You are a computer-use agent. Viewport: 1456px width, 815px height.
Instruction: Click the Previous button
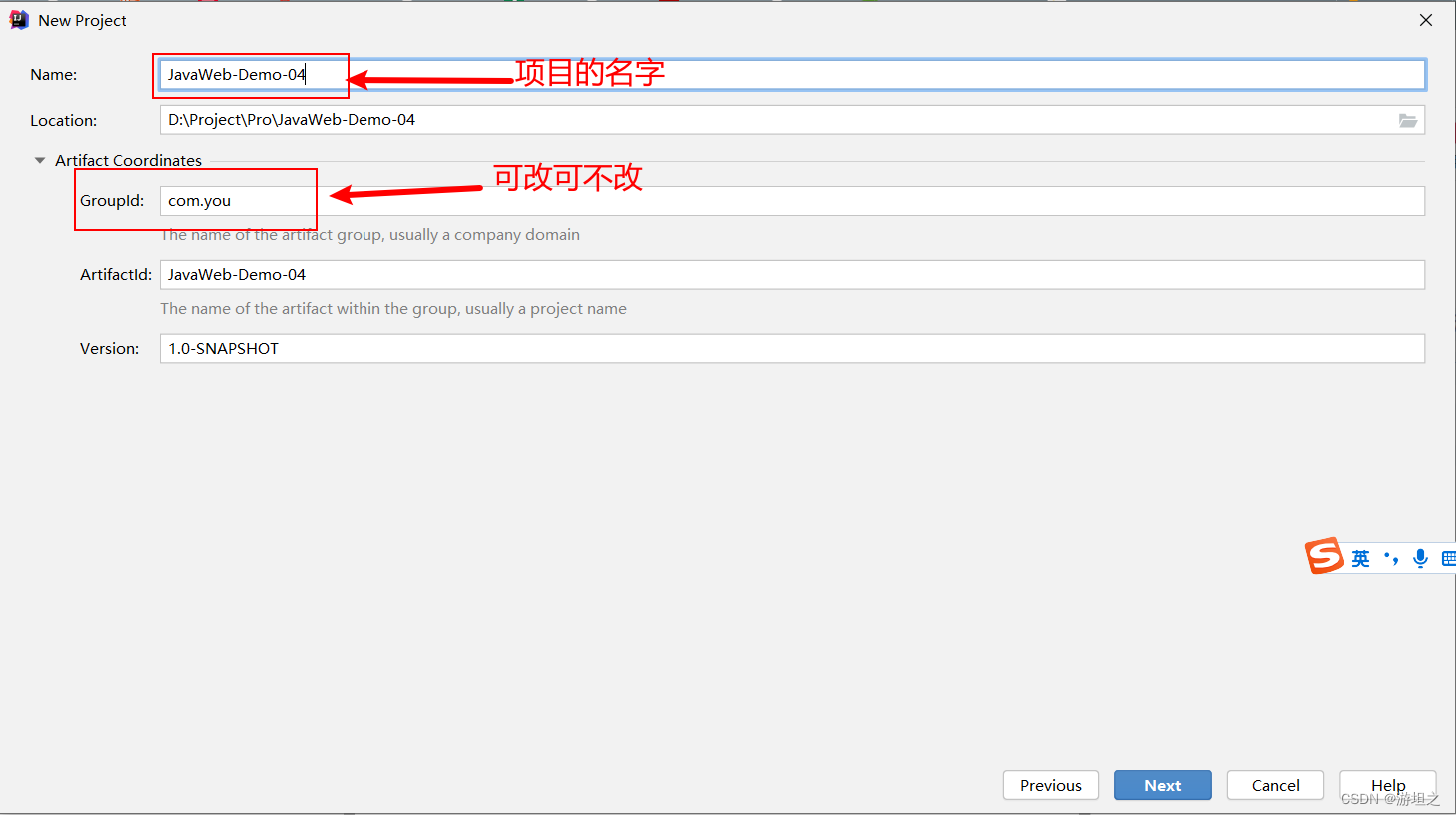pyautogui.click(x=1051, y=785)
